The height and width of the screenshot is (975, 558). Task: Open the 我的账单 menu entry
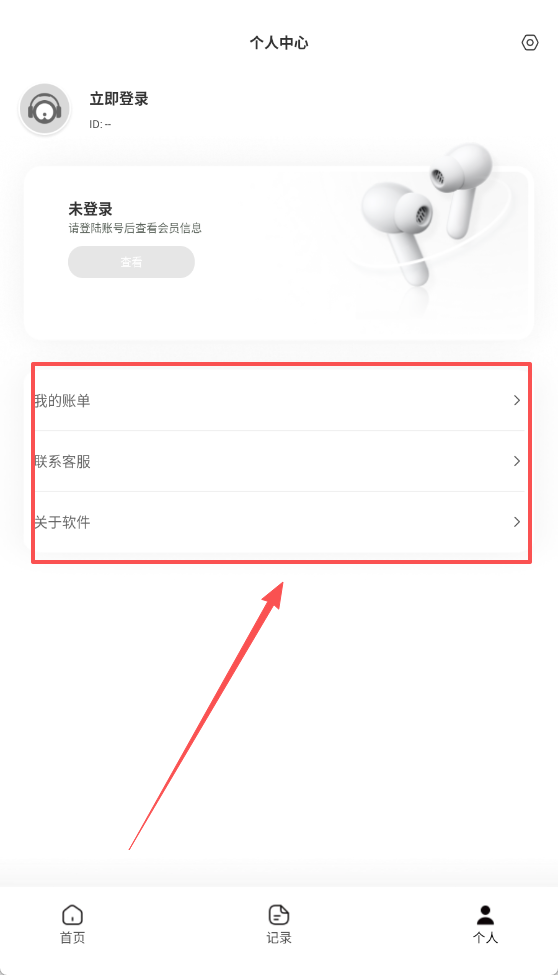point(279,400)
